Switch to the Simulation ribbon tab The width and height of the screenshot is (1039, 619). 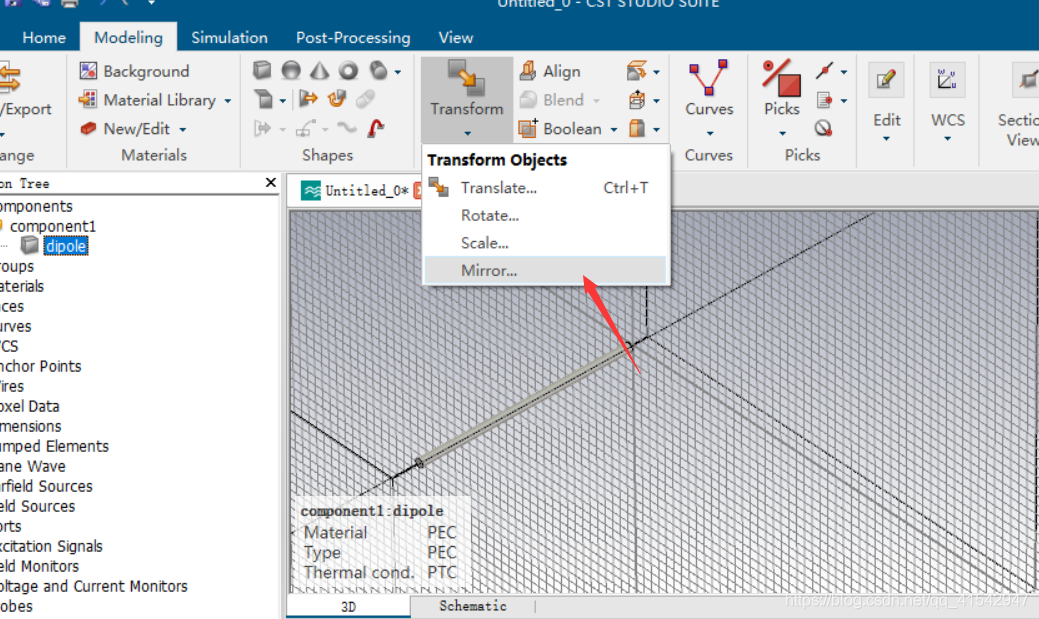coord(229,37)
